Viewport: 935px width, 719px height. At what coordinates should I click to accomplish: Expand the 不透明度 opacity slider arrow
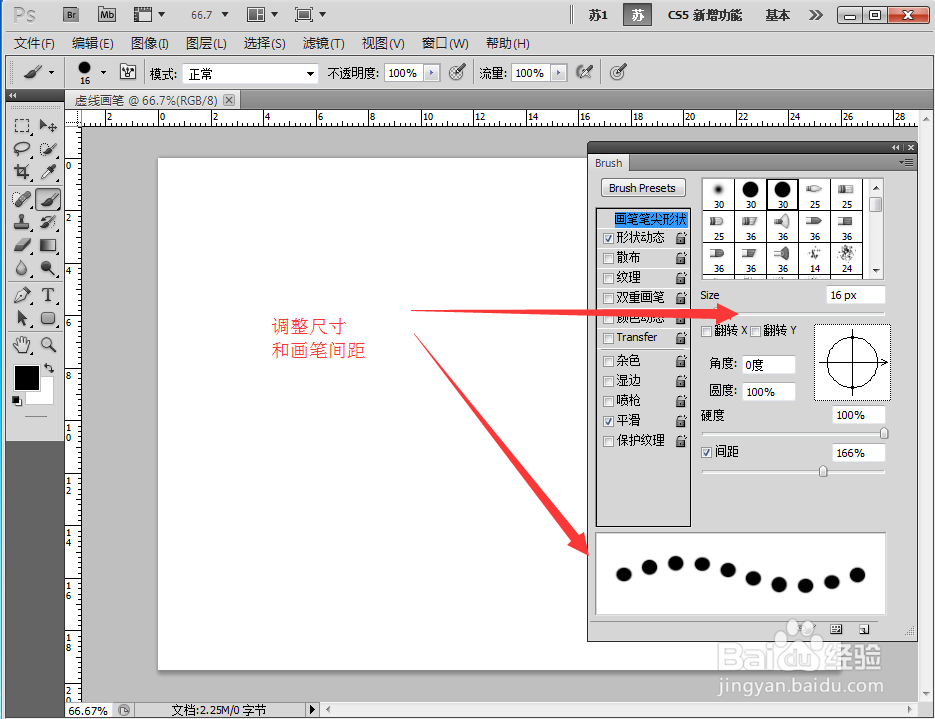[432, 73]
